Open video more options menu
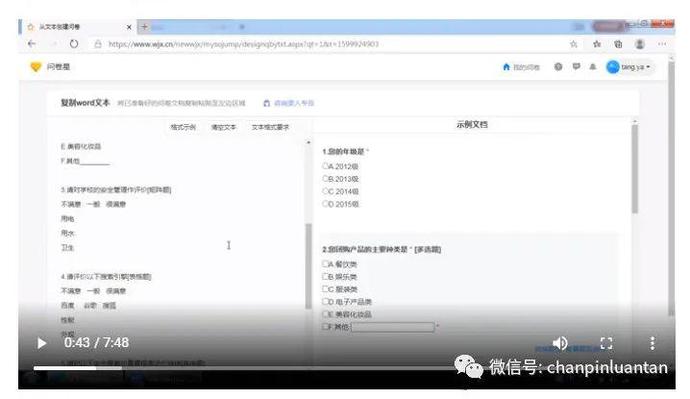Image resolution: width=690 pixels, height=399 pixels. [652, 343]
